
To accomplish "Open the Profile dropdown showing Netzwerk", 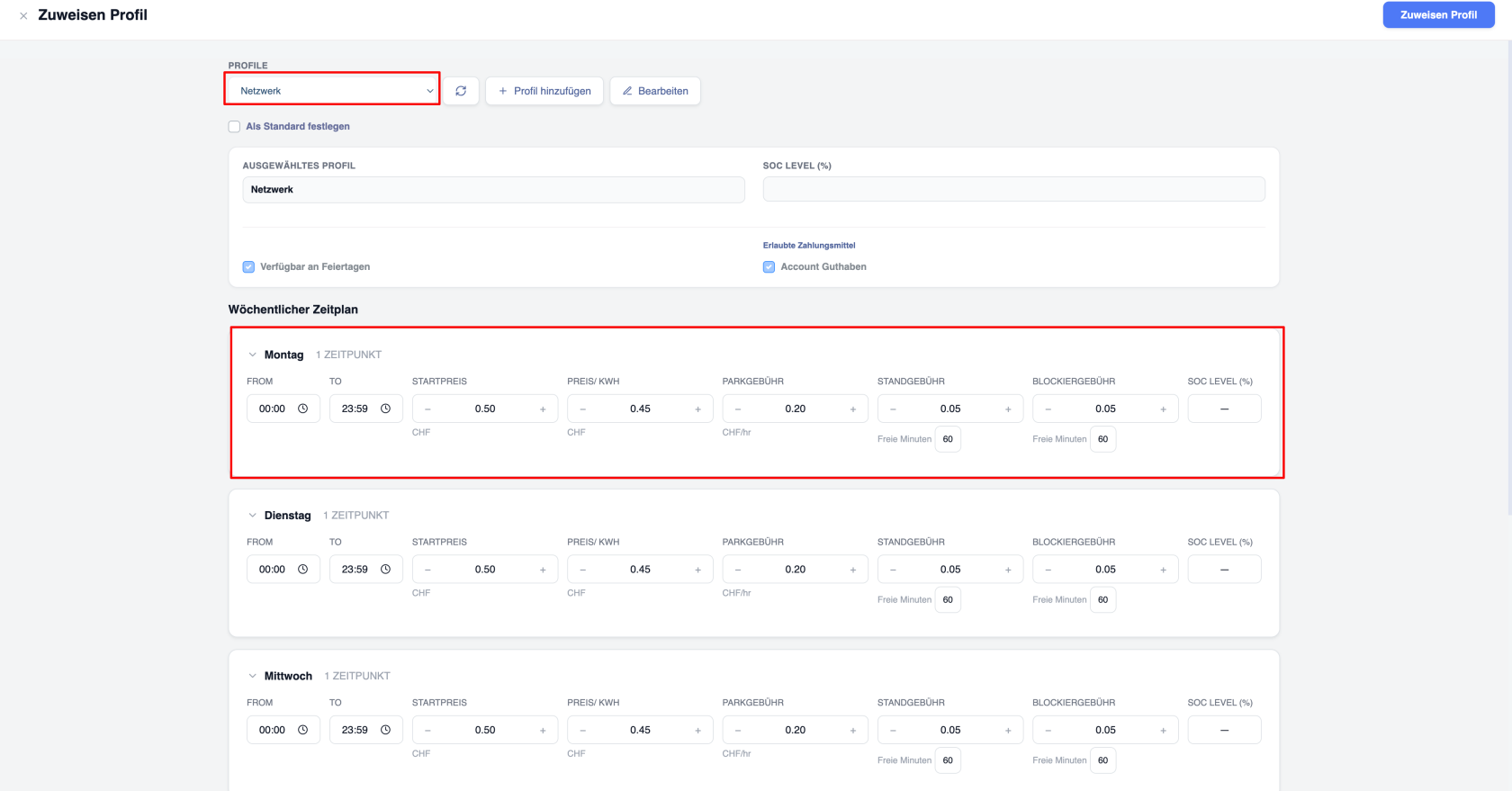I will pyautogui.click(x=332, y=91).
